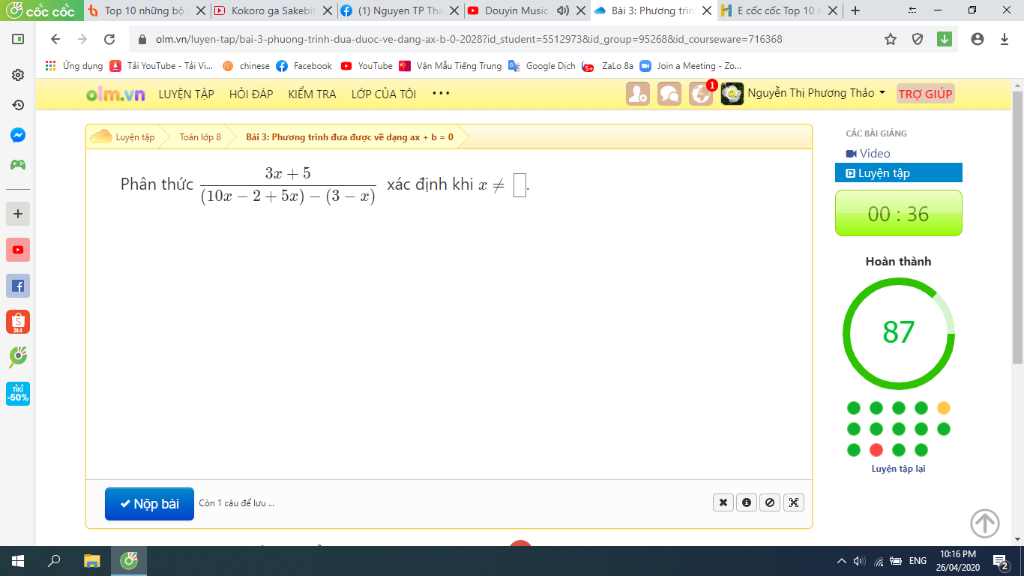Open the Windows notification center
The image size is (1024, 576).
(x=1000, y=561)
